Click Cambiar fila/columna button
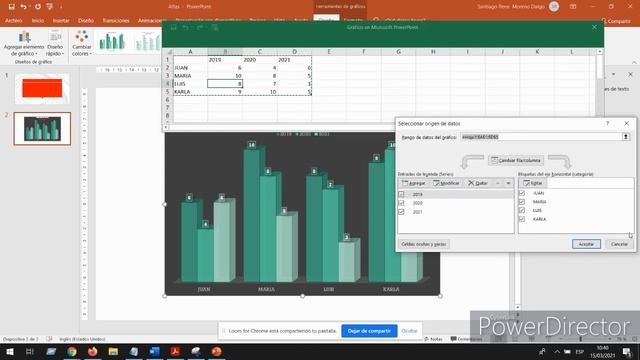This screenshot has height=360, width=640. [x=516, y=160]
